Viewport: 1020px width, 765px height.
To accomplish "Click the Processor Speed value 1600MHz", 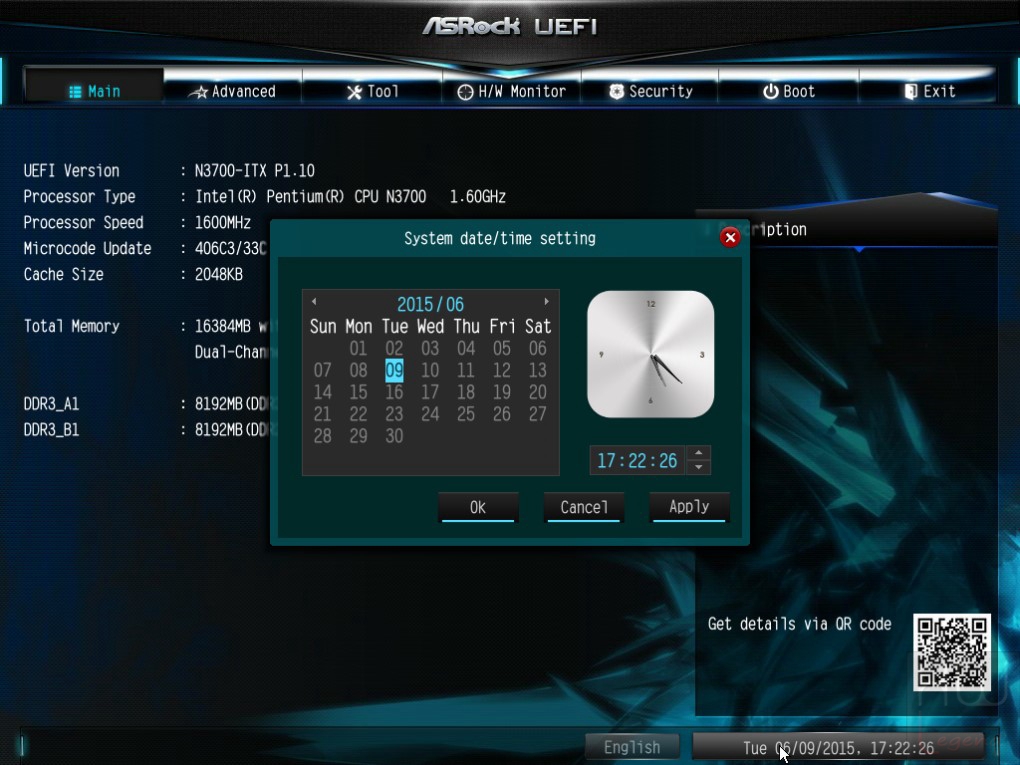I will click(x=223, y=222).
